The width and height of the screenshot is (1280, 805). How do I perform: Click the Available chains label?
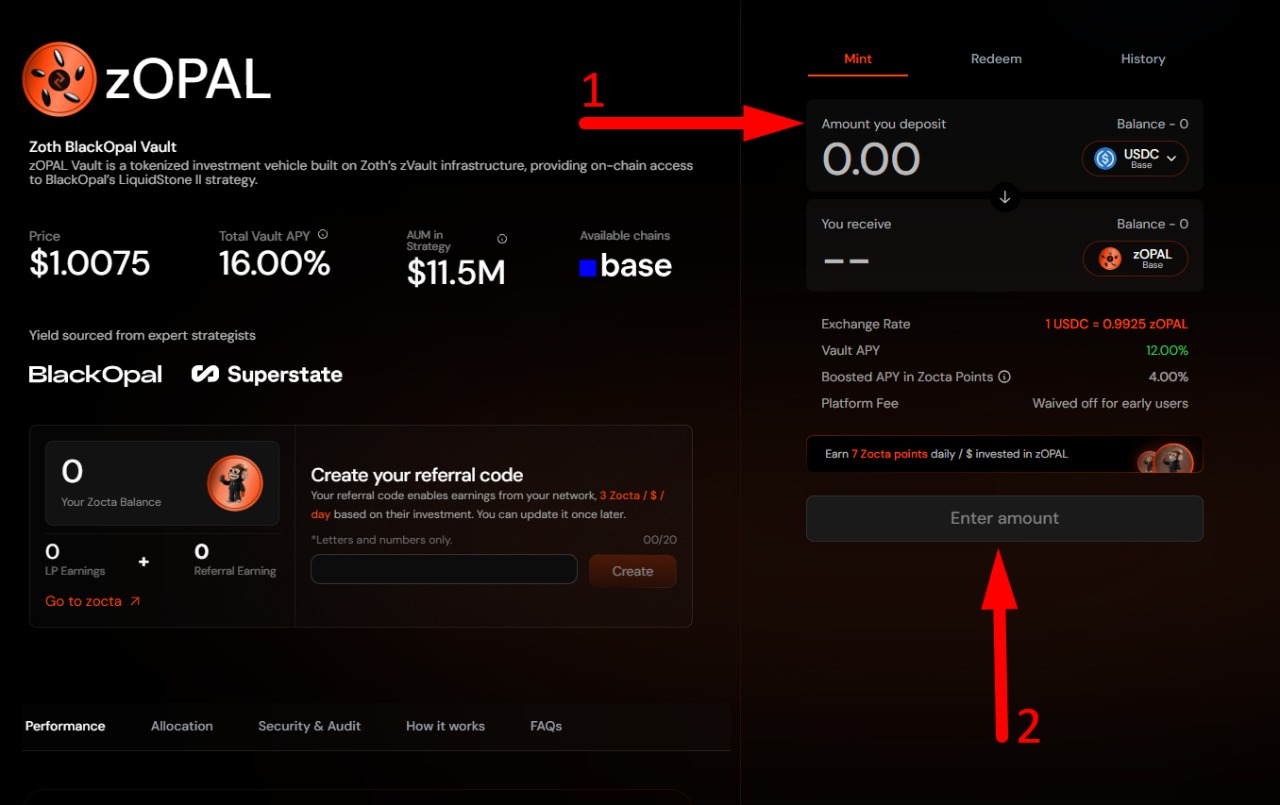tap(625, 236)
